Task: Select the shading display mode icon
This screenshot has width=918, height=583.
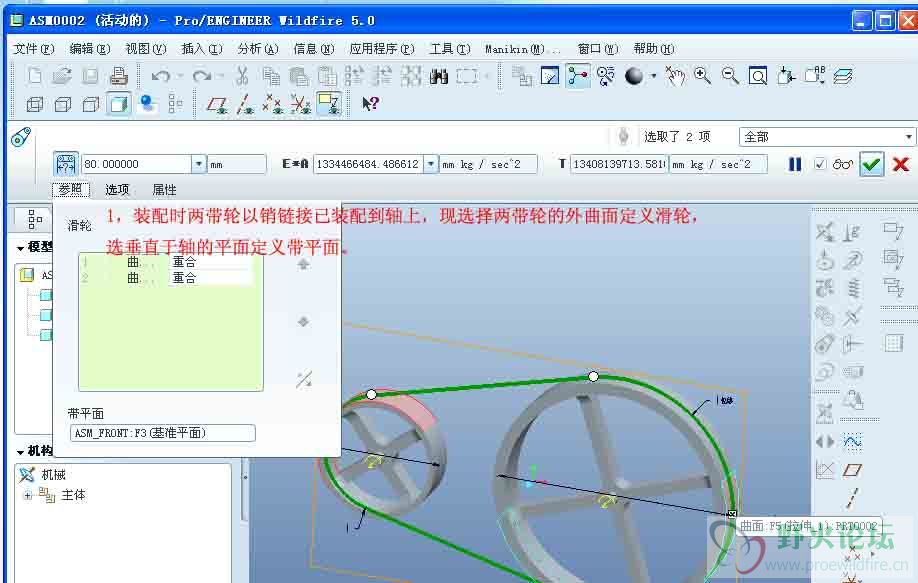Action: [x=119, y=104]
